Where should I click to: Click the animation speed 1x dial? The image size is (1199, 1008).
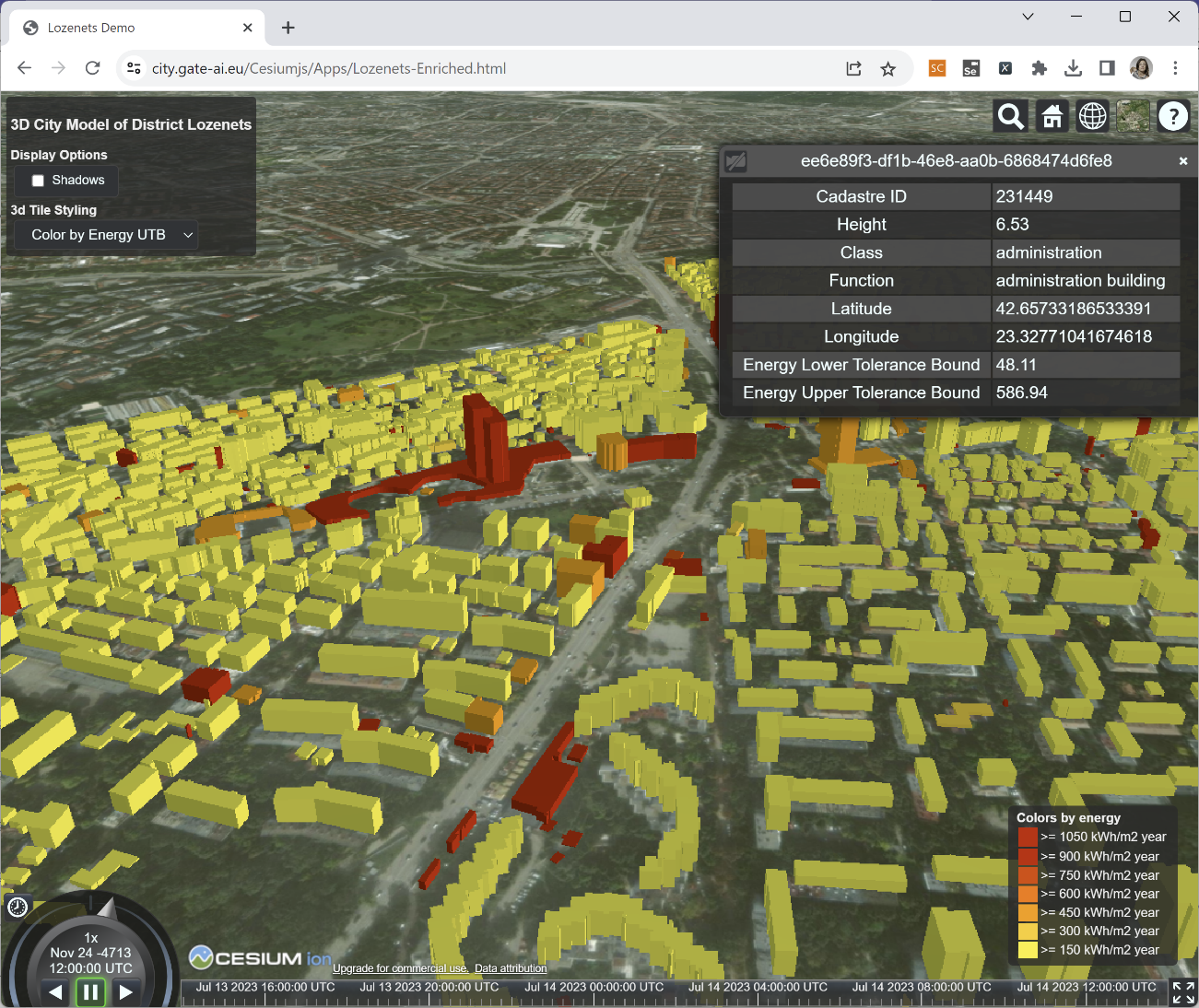coord(90,938)
